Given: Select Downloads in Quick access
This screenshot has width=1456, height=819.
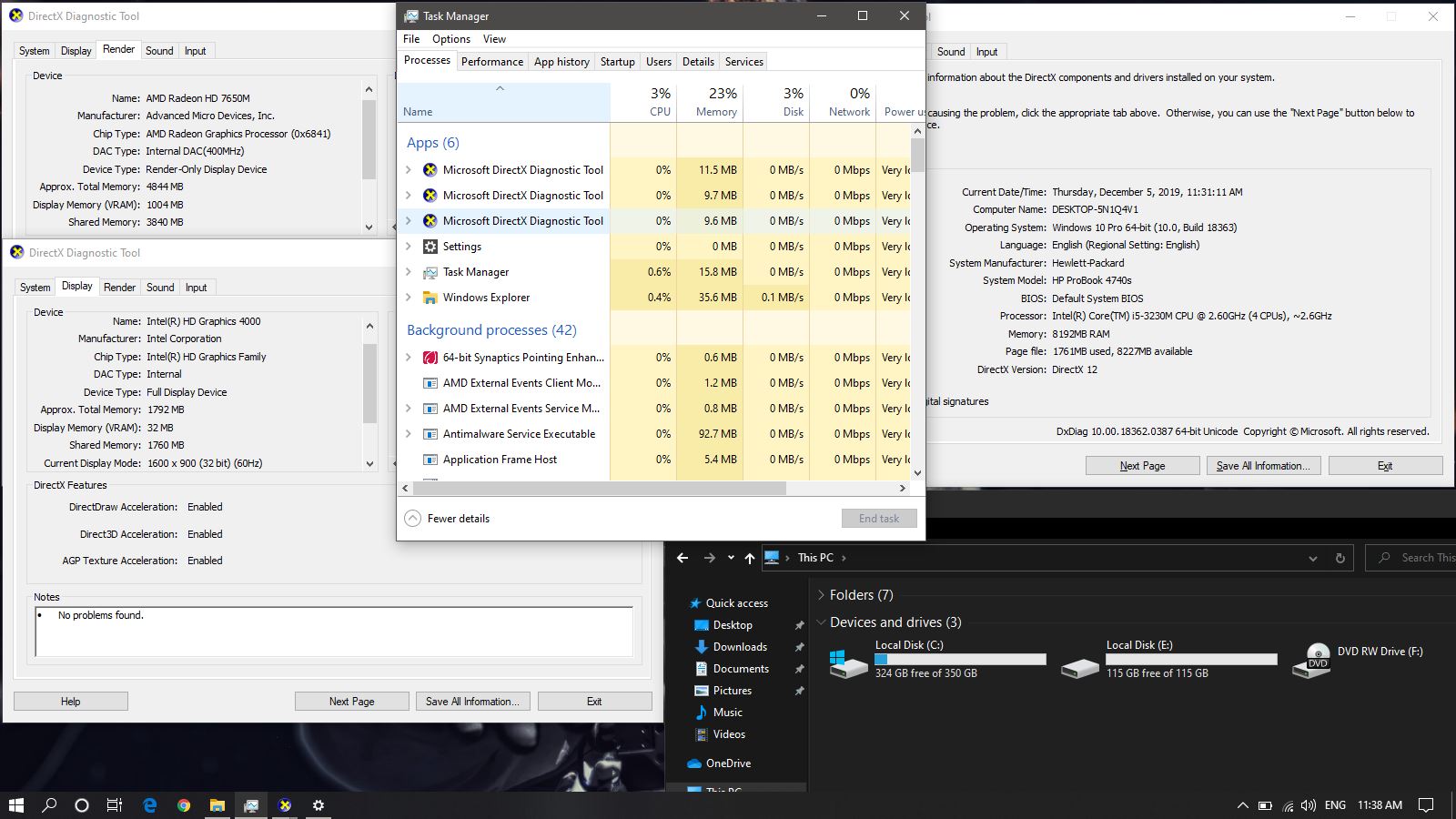Looking at the screenshot, I should coord(739,647).
